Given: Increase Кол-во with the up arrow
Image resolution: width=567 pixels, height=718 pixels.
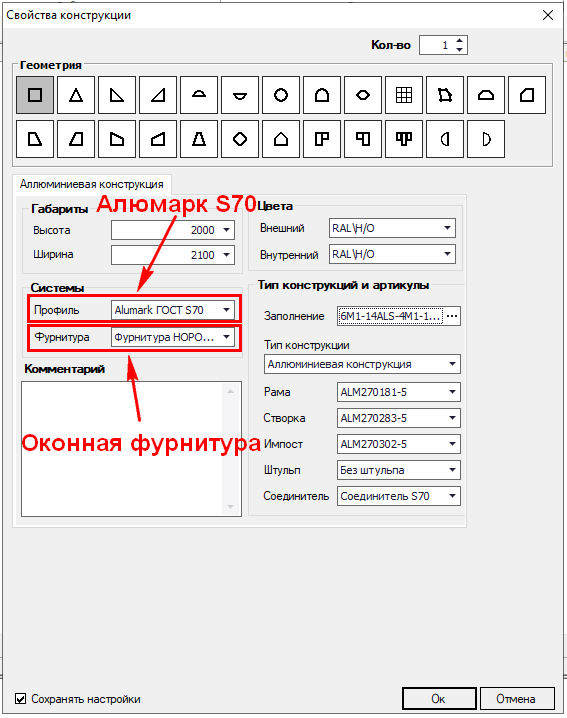Looking at the screenshot, I should pos(460,41).
